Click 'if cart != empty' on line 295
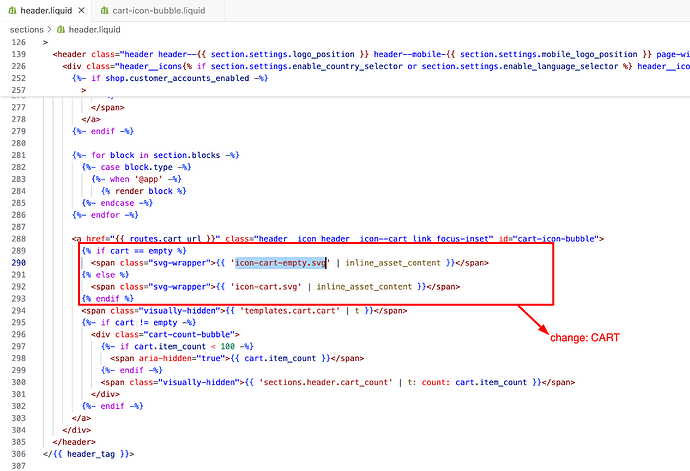Viewport: 690px width, 471px height. [x=139, y=323]
